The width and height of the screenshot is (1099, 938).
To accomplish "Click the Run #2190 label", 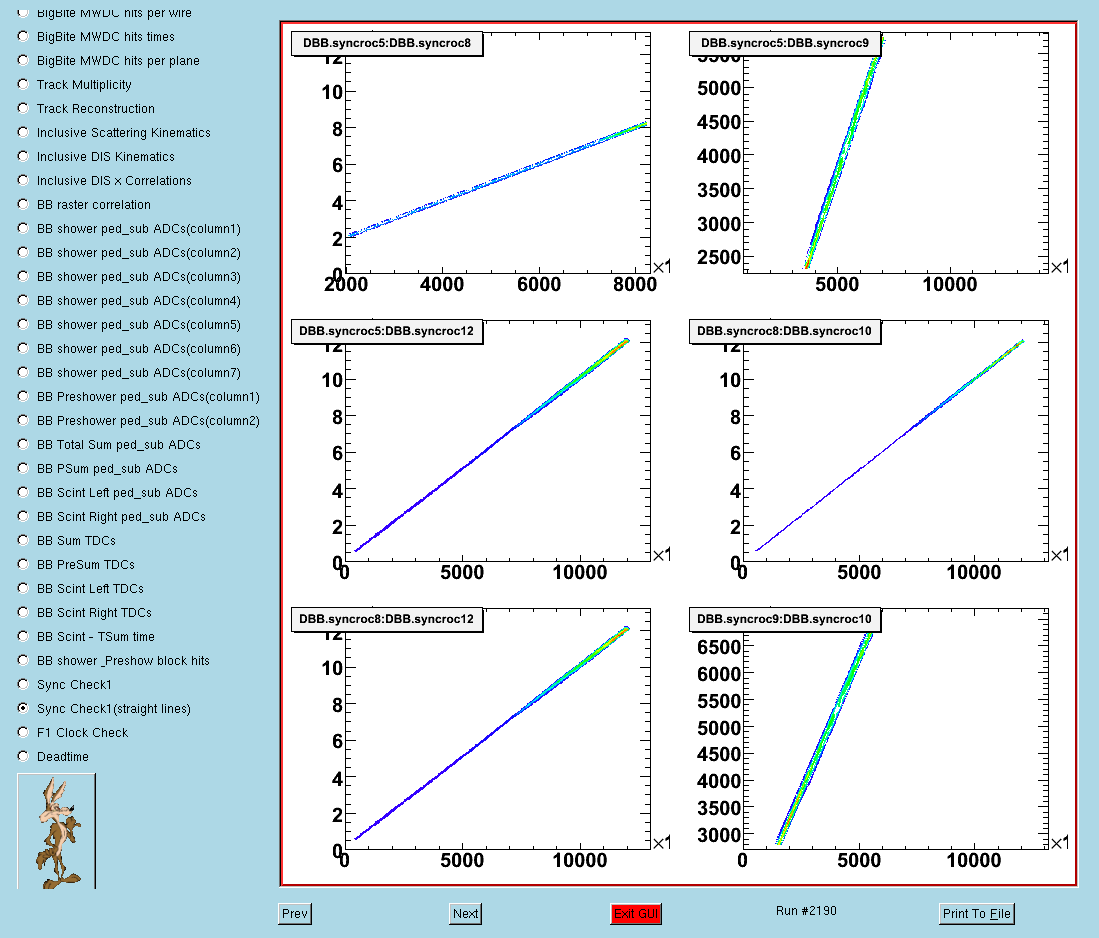I will tap(806, 911).
